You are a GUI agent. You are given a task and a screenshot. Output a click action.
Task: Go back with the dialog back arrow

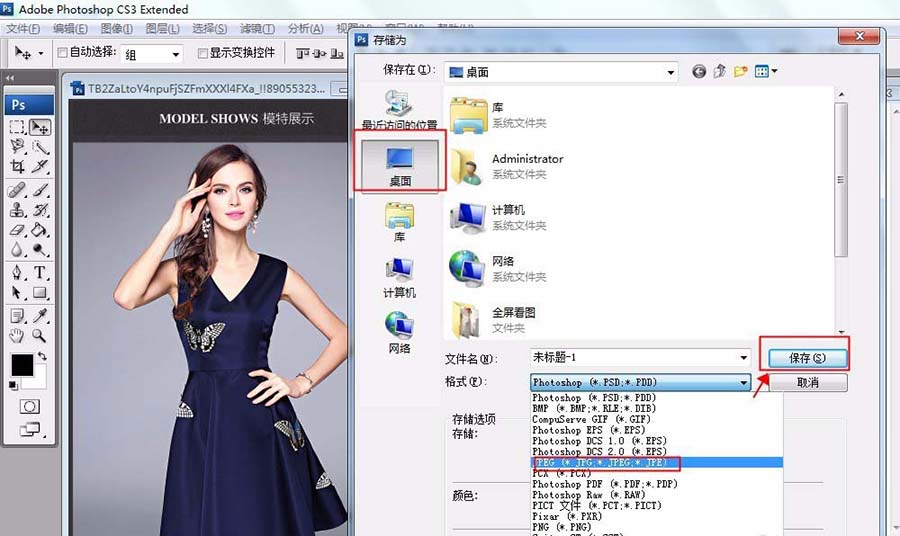698,71
